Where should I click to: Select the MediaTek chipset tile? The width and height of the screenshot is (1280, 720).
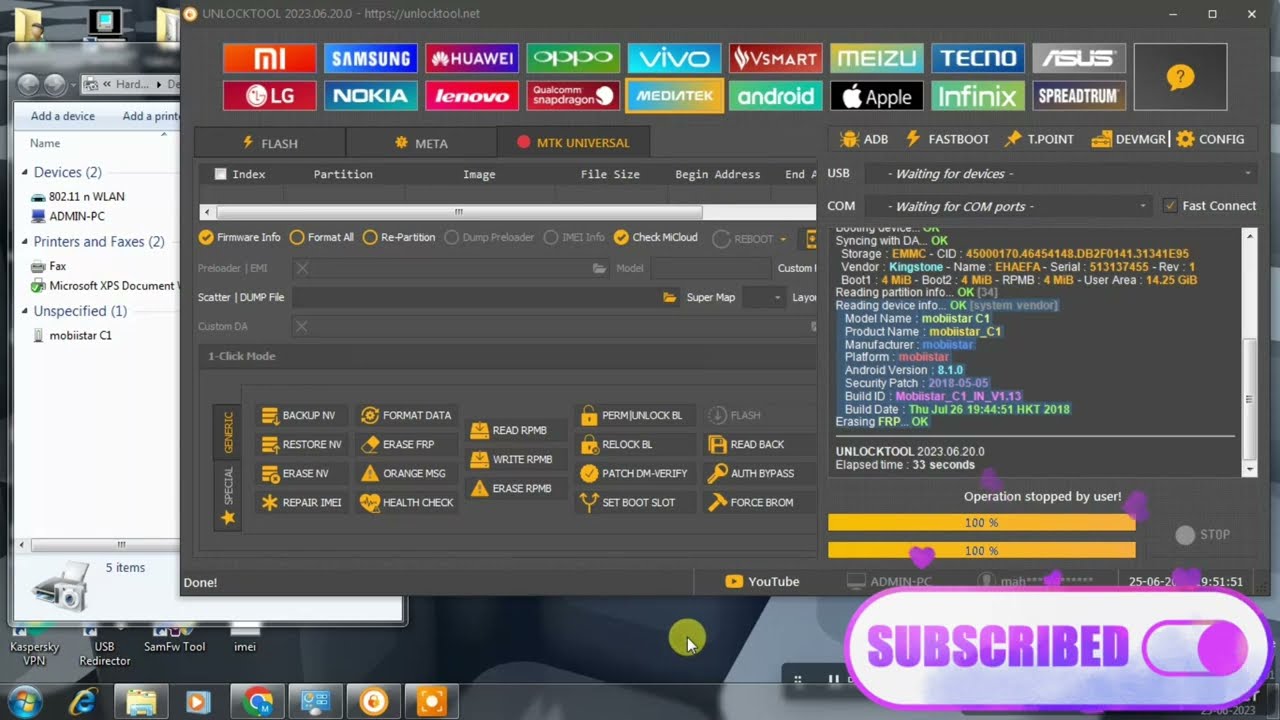(x=674, y=96)
